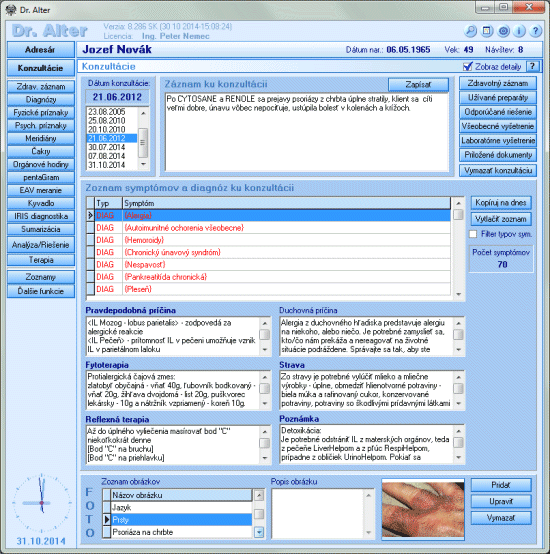The height and width of the screenshot is (554, 550).
Task: Click Odporúčané riešenie button
Action: click(498, 112)
